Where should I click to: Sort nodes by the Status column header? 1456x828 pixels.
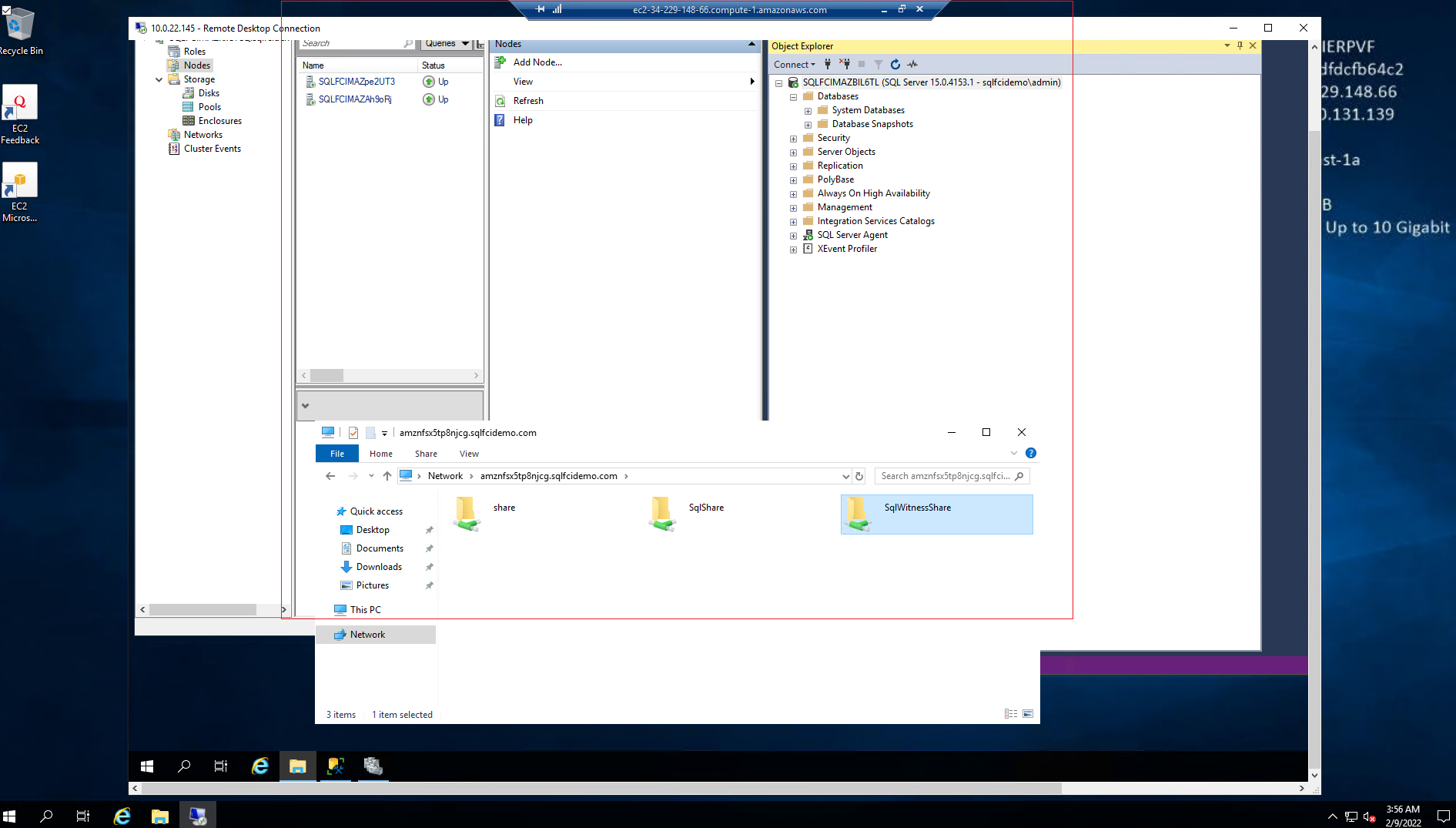coord(450,65)
